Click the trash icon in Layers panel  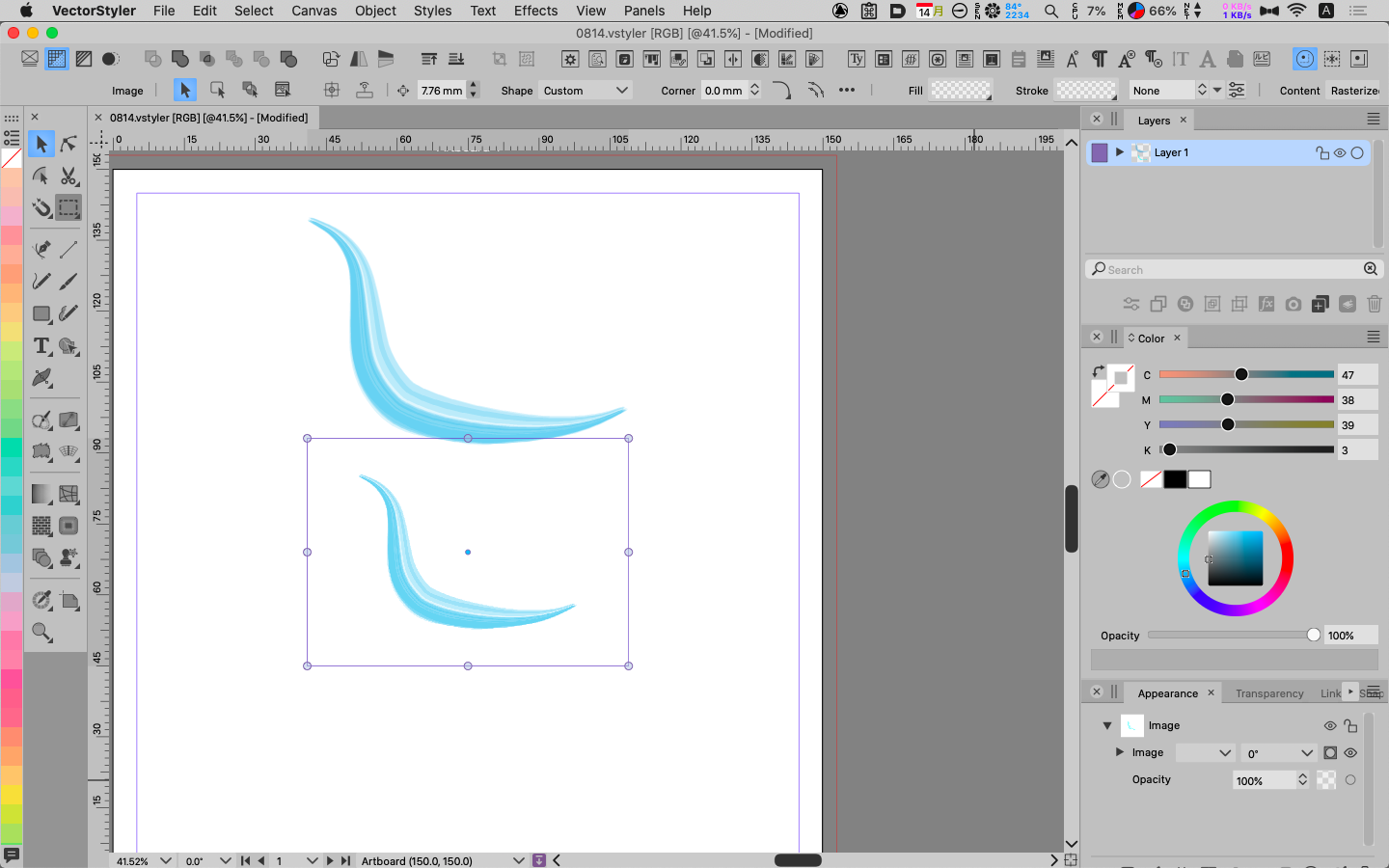pyautogui.click(x=1375, y=304)
